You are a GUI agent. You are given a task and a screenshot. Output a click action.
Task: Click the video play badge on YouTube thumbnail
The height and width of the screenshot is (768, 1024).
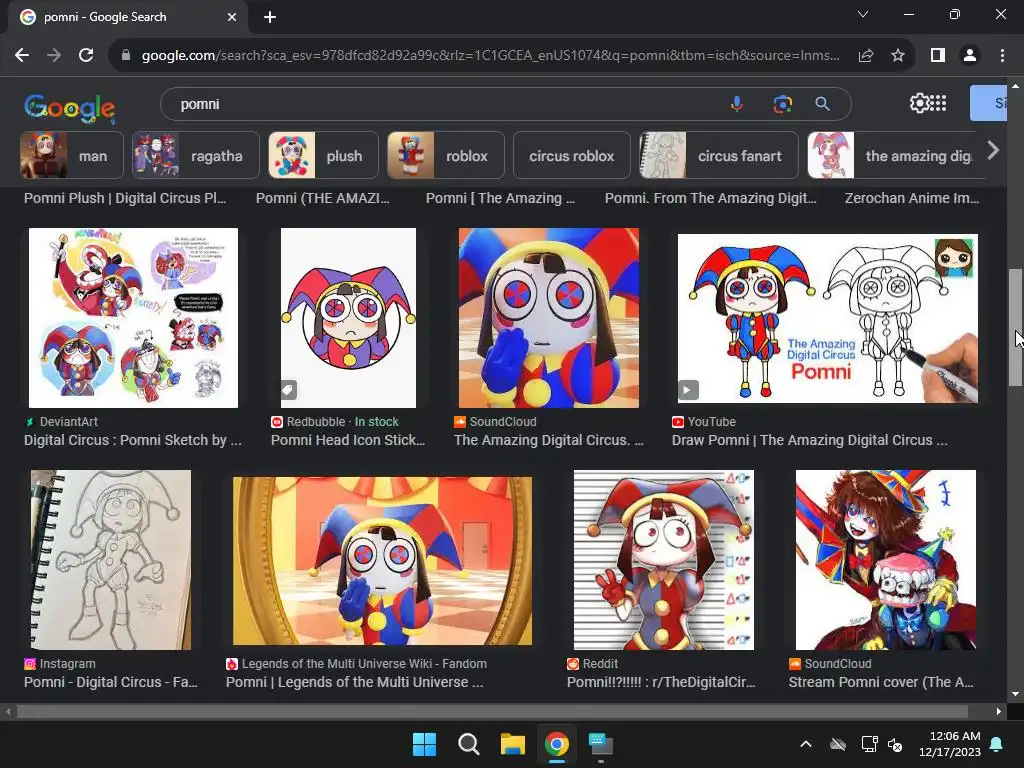[x=688, y=391]
